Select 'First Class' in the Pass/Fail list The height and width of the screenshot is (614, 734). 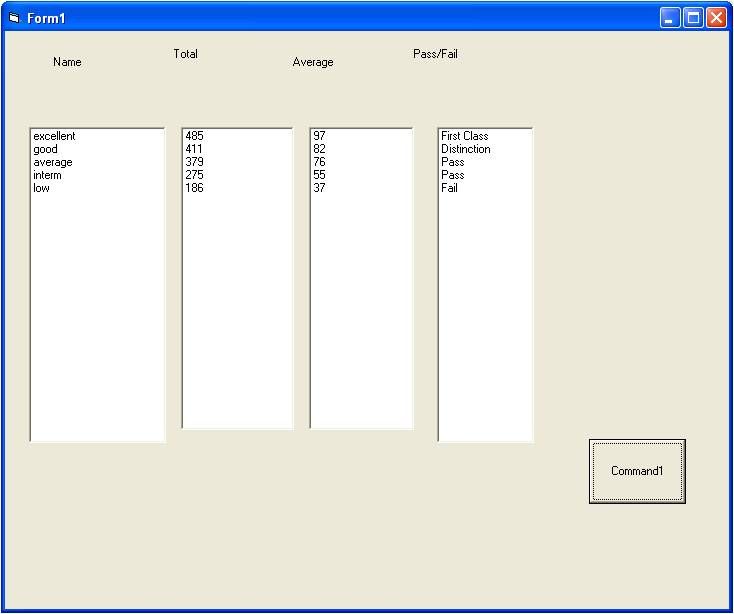pos(464,136)
